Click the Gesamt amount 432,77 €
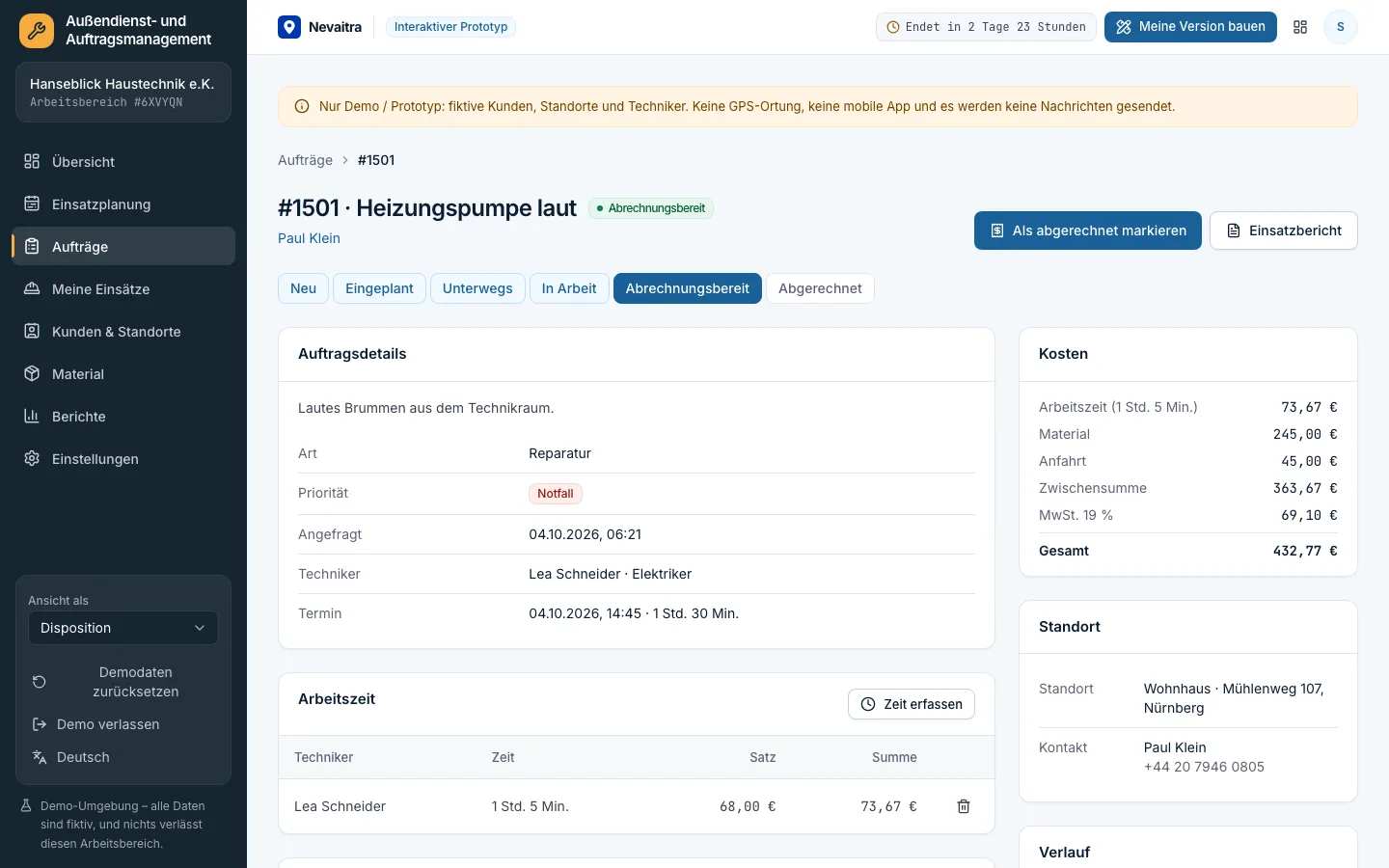1389x868 pixels. click(x=1305, y=551)
